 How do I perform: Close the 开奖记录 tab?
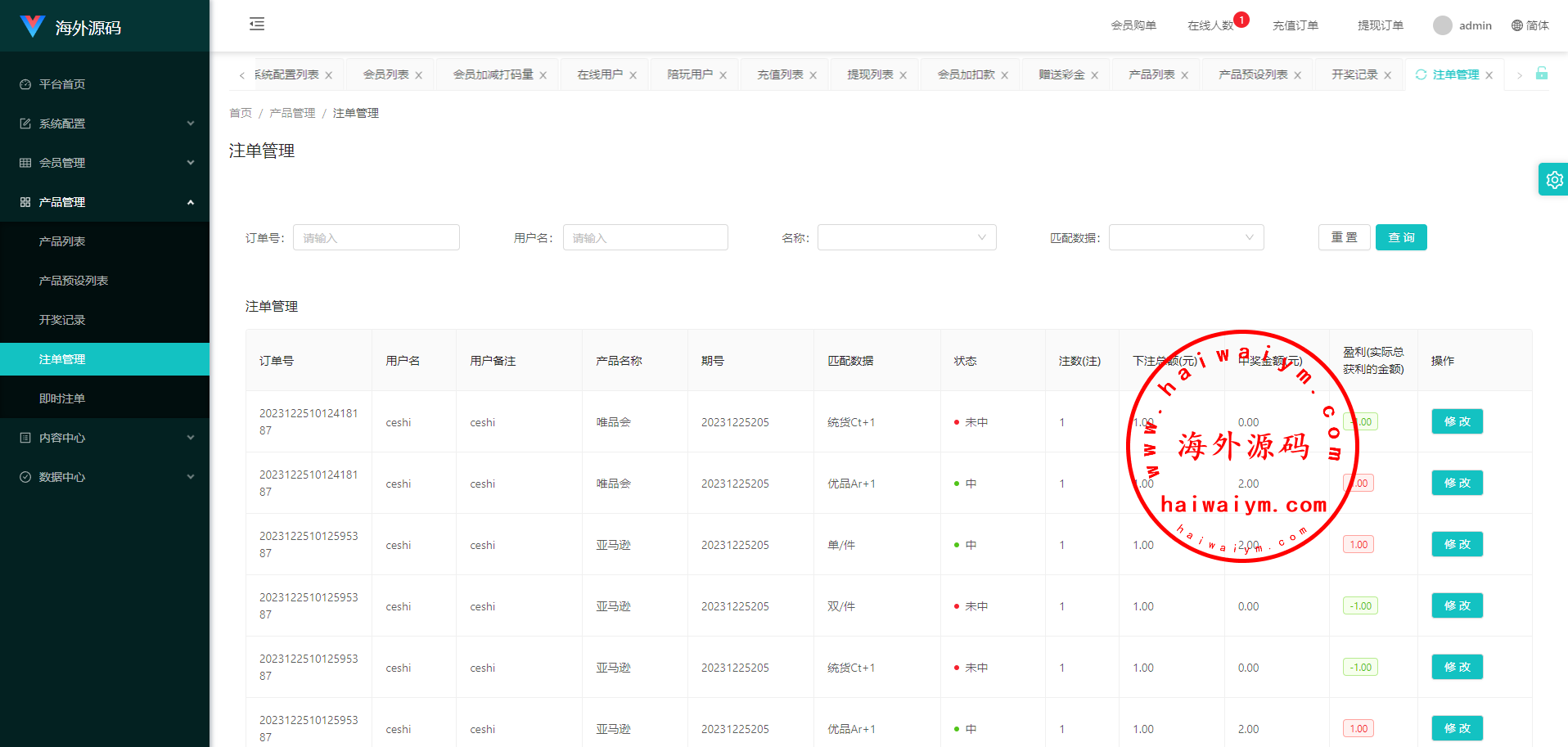[x=1387, y=75]
